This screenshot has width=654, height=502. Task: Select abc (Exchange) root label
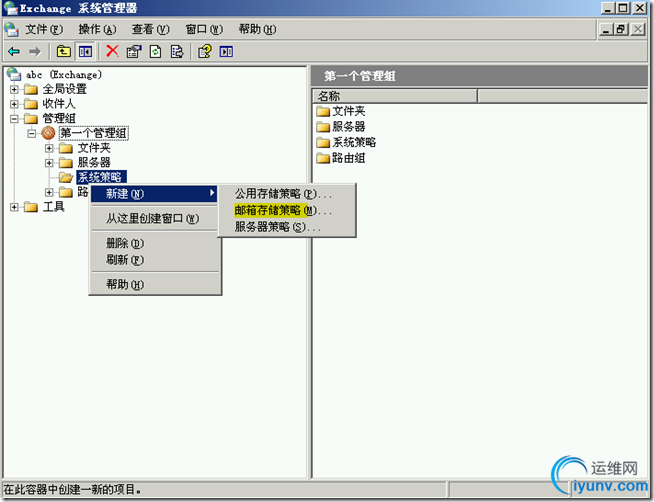64,75
